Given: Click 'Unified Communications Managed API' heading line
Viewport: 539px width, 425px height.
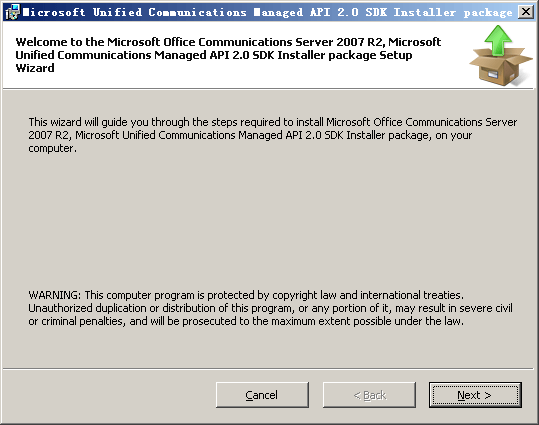Looking at the screenshot, I should [214, 55].
